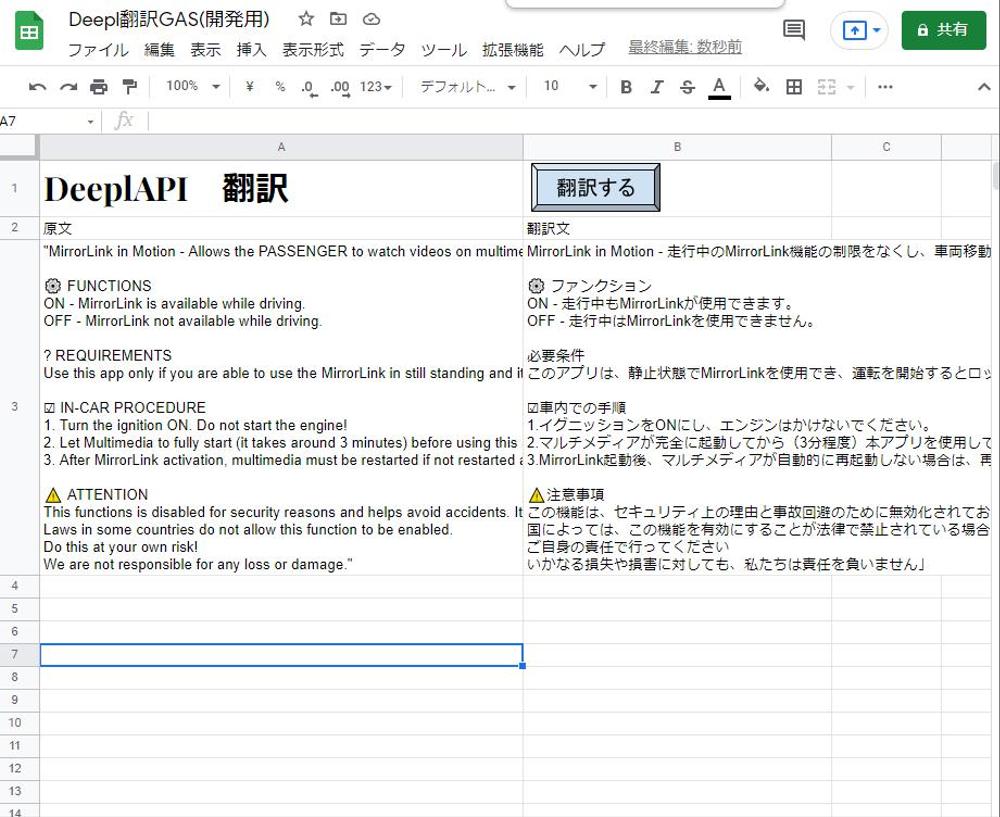This screenshot has height=817, width=1000.
Task: Open the ヘルプ menu
Action: click(x=582, y=50)
